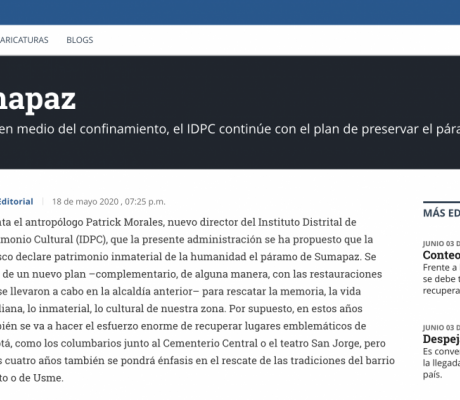Viewport: 460px width, 400px height.
Task: Click the text 'Patrick Morales' in article
Action: [x=125, y=222]
